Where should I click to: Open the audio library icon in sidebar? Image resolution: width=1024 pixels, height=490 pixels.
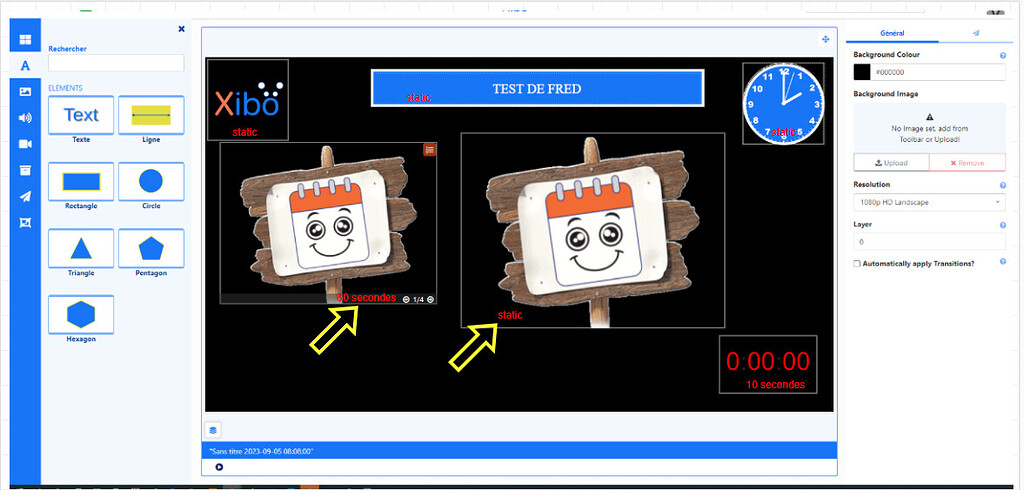[x=25, y=118]
